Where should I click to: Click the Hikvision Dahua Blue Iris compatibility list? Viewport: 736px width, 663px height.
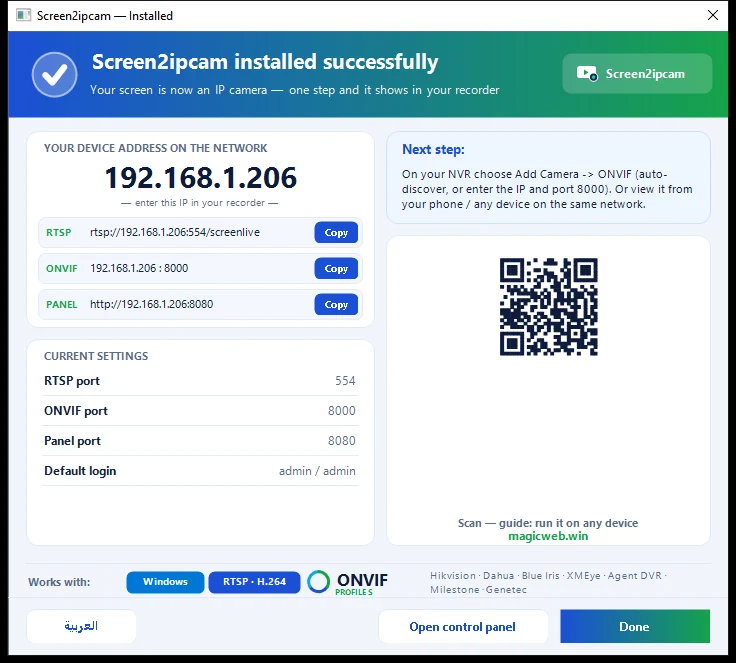click(548, 582)
